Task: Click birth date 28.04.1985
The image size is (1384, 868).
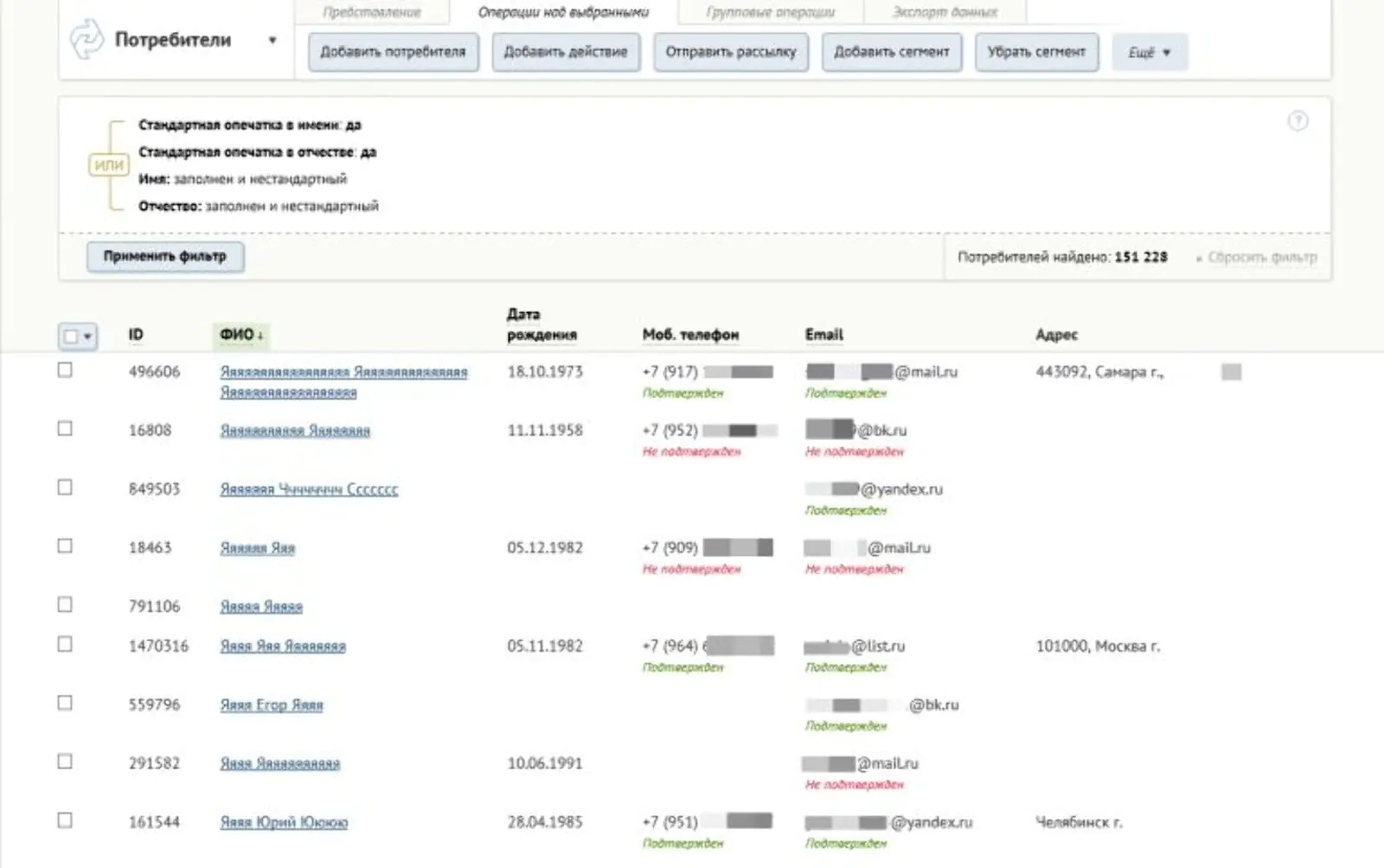Action: coord(545,822)
